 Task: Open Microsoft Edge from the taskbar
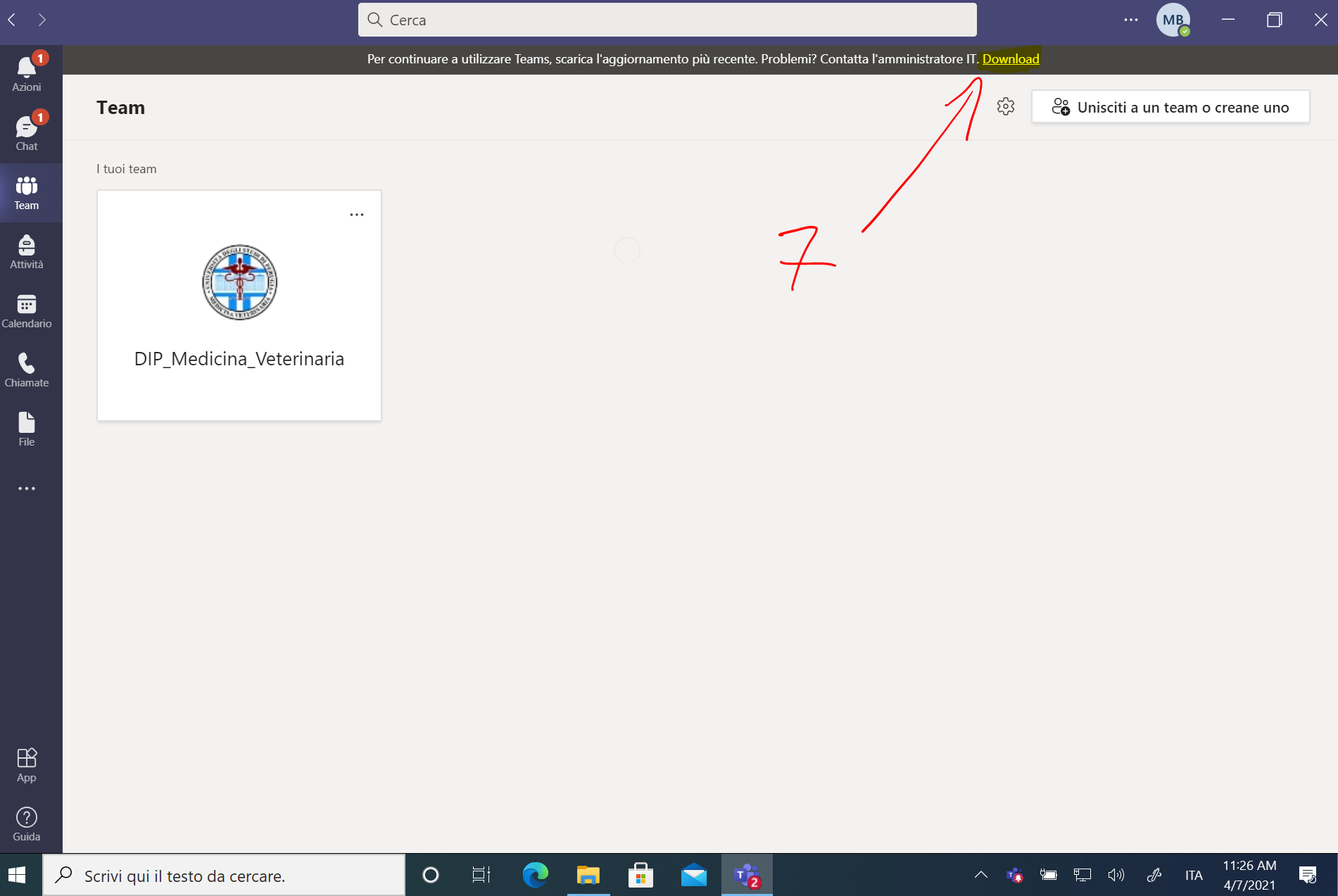click(x=535, y=875)
